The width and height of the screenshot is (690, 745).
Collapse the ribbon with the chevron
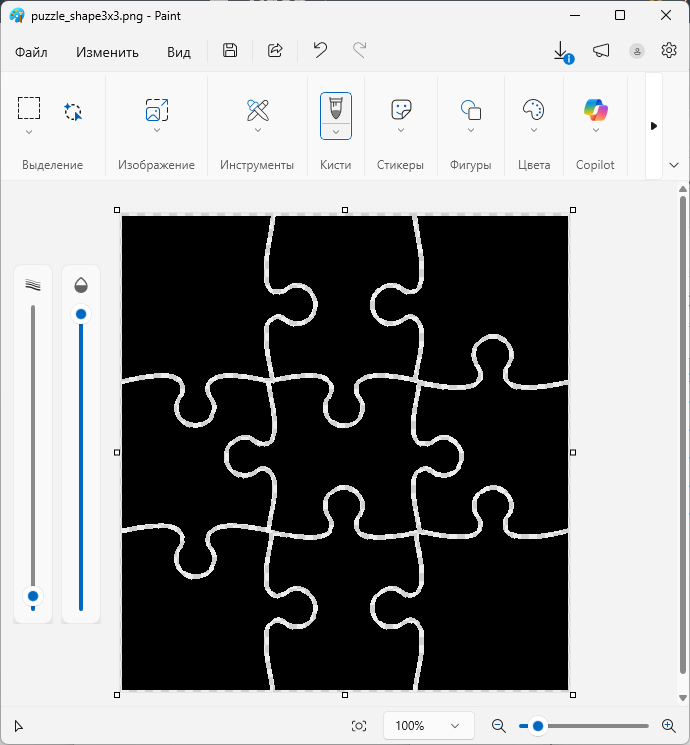(x=673, y=165)
